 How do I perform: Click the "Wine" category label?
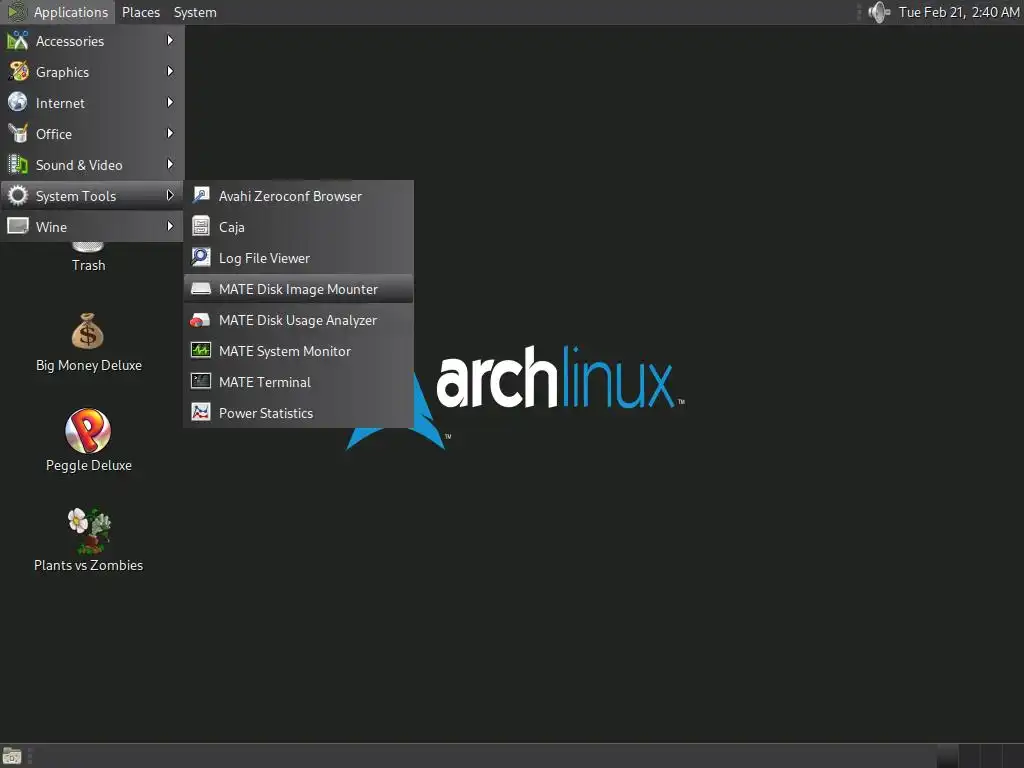[x=52, y=227]
